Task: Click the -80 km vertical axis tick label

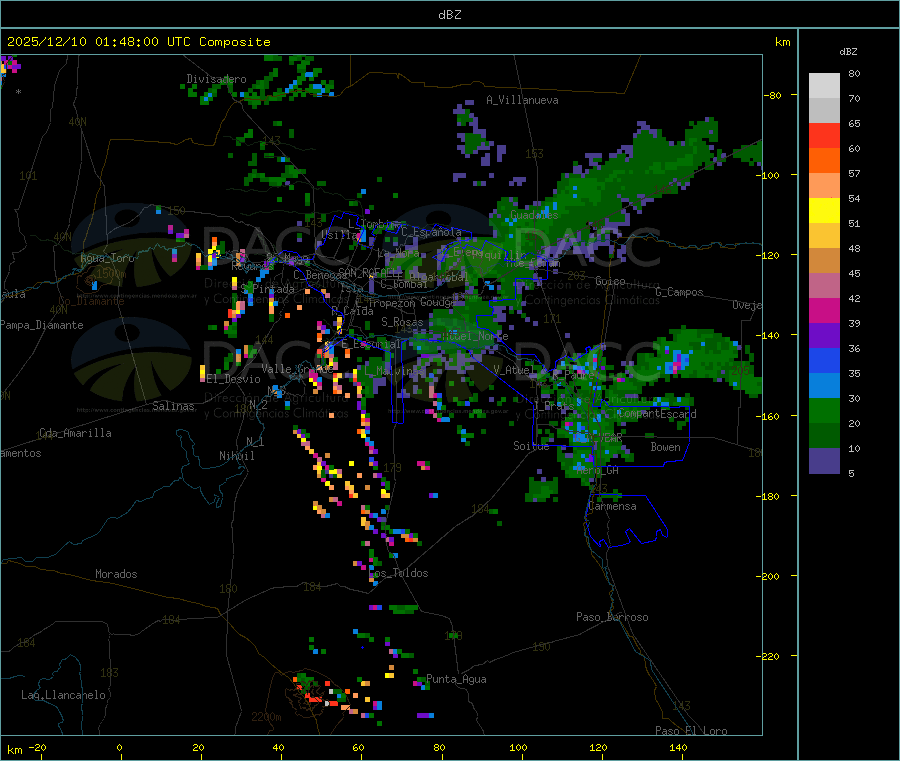Action: (x=773, y=95)
